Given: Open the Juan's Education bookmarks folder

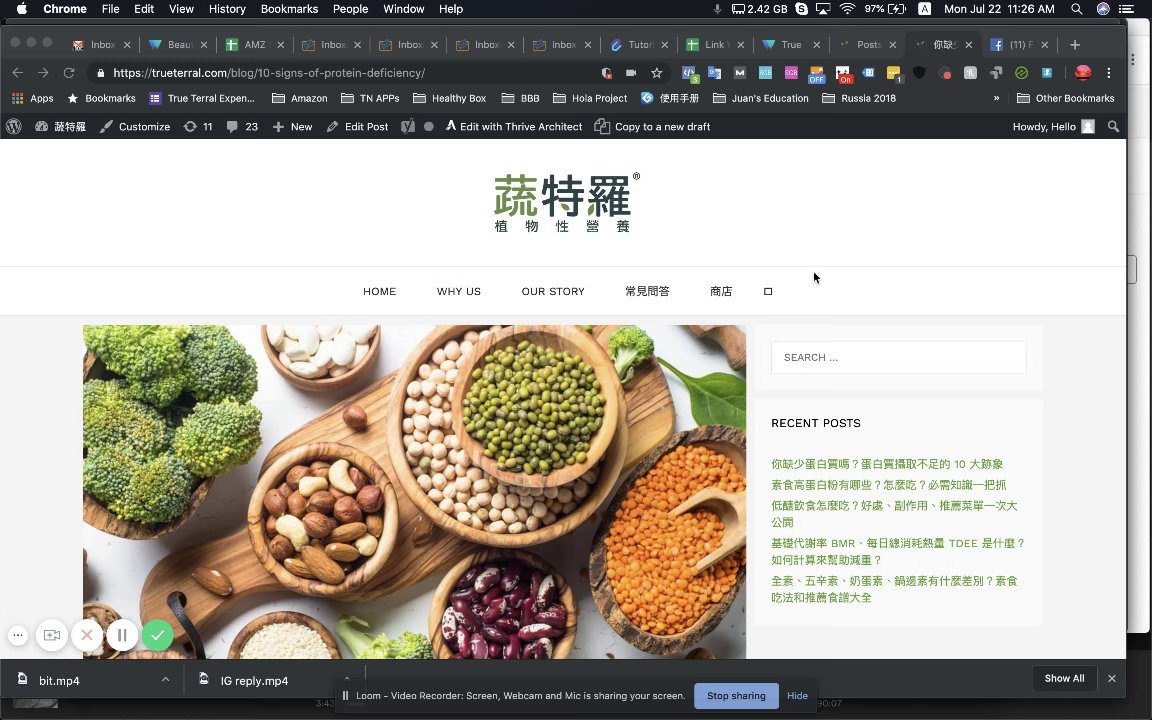Looking at the screenshot, I should (x=760, y=98).
